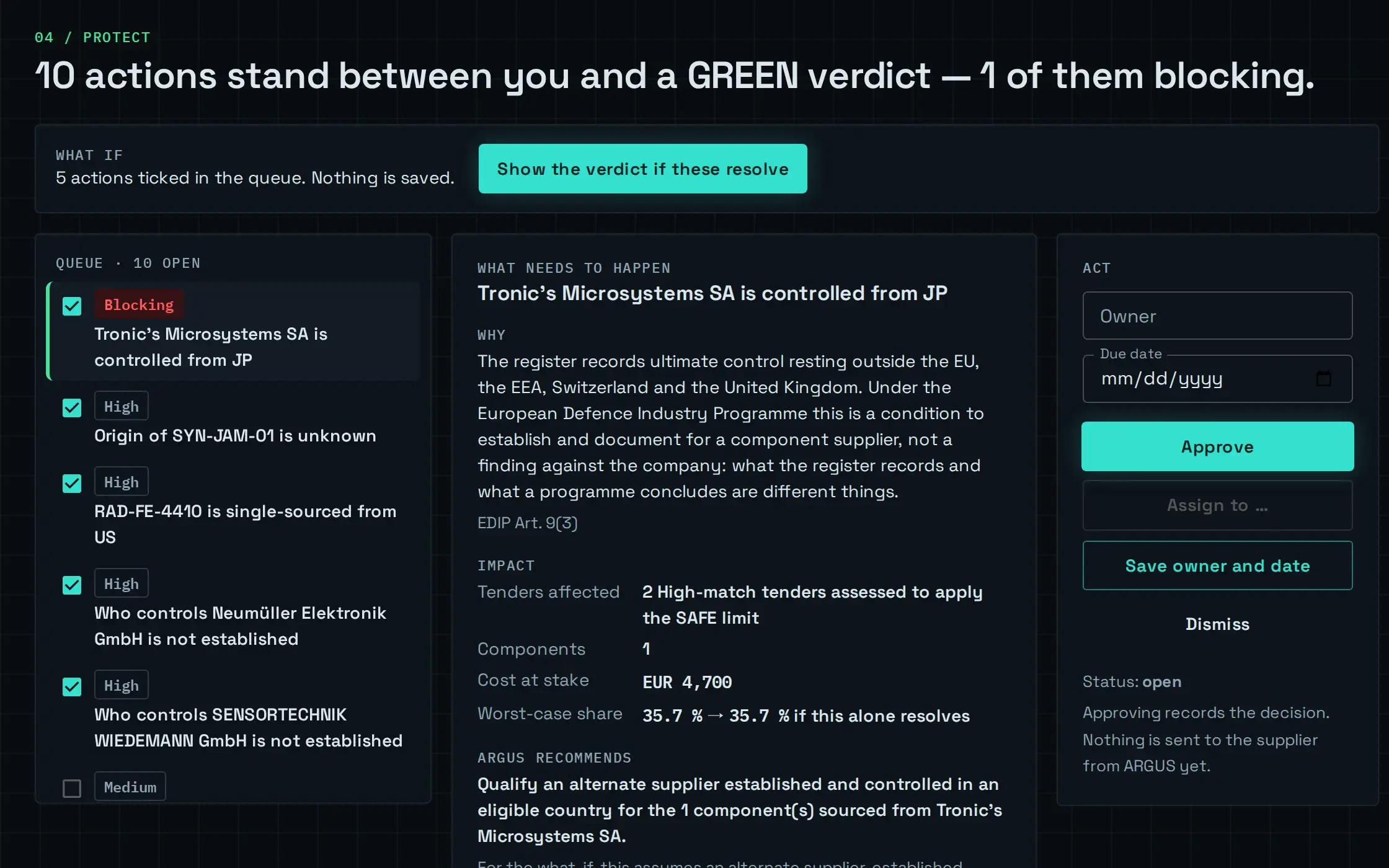The height and width of the screenshot is (868, 1389).
Task: Untick the Blocking Tronic's Microsystems checkbox
Action: pos(72,306)
